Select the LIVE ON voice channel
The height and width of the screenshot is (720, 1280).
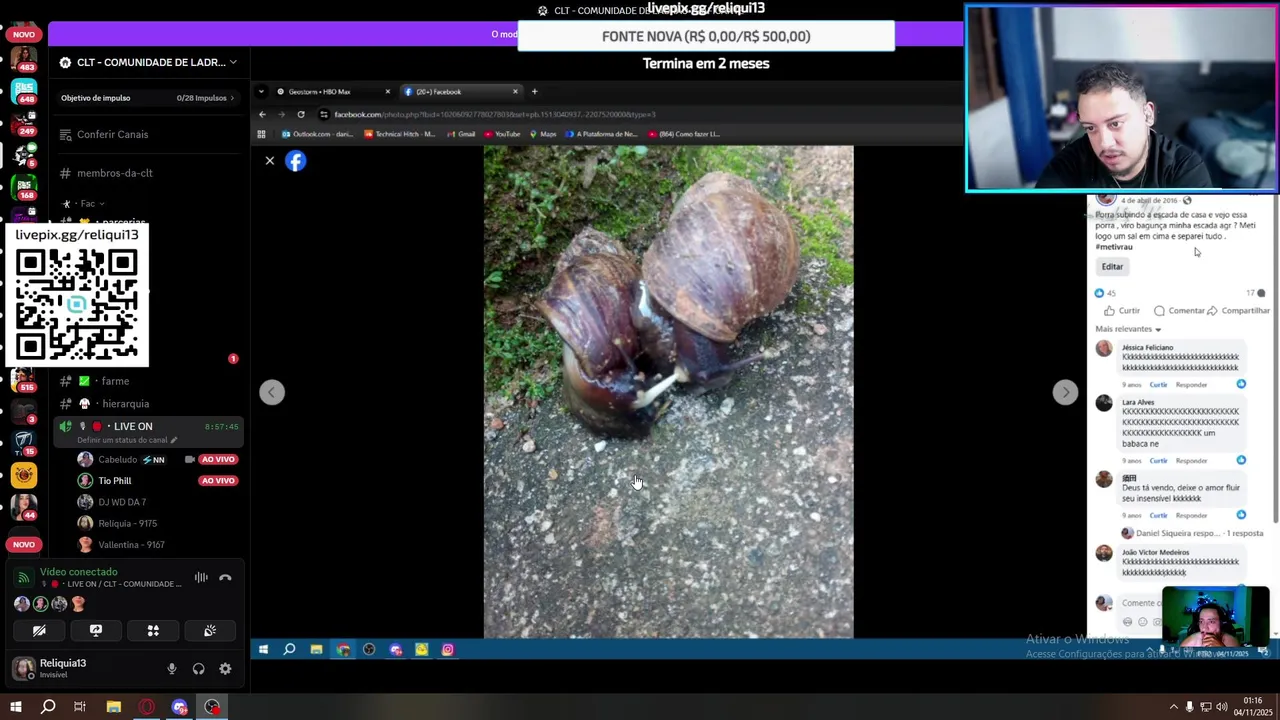pyautogui.click(x=133, y=427)
